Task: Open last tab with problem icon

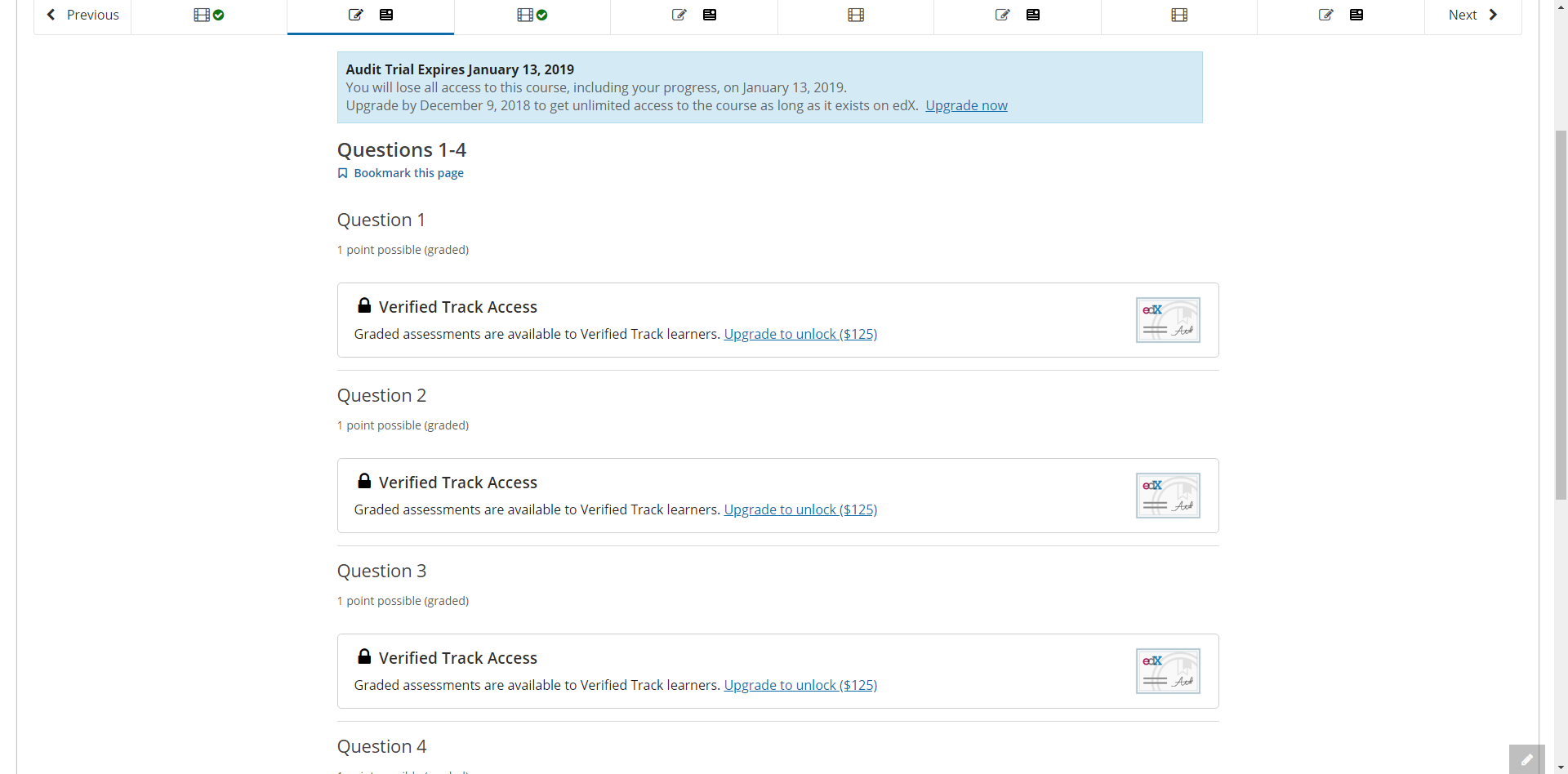Action: pyautogui.click(x=1341, y=16)
